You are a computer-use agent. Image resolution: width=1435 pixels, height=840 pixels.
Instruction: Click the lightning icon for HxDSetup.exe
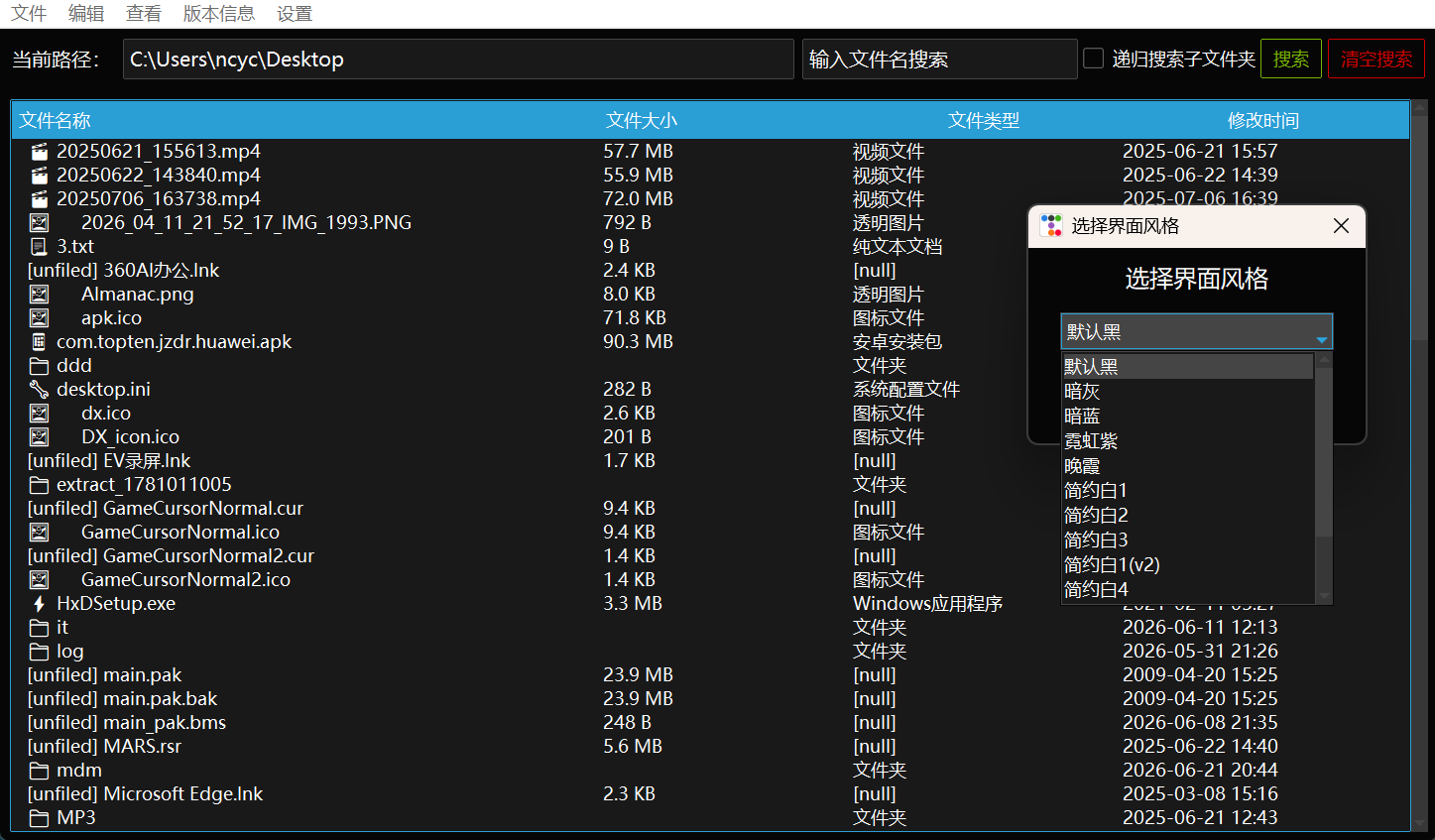pos(39,604)
